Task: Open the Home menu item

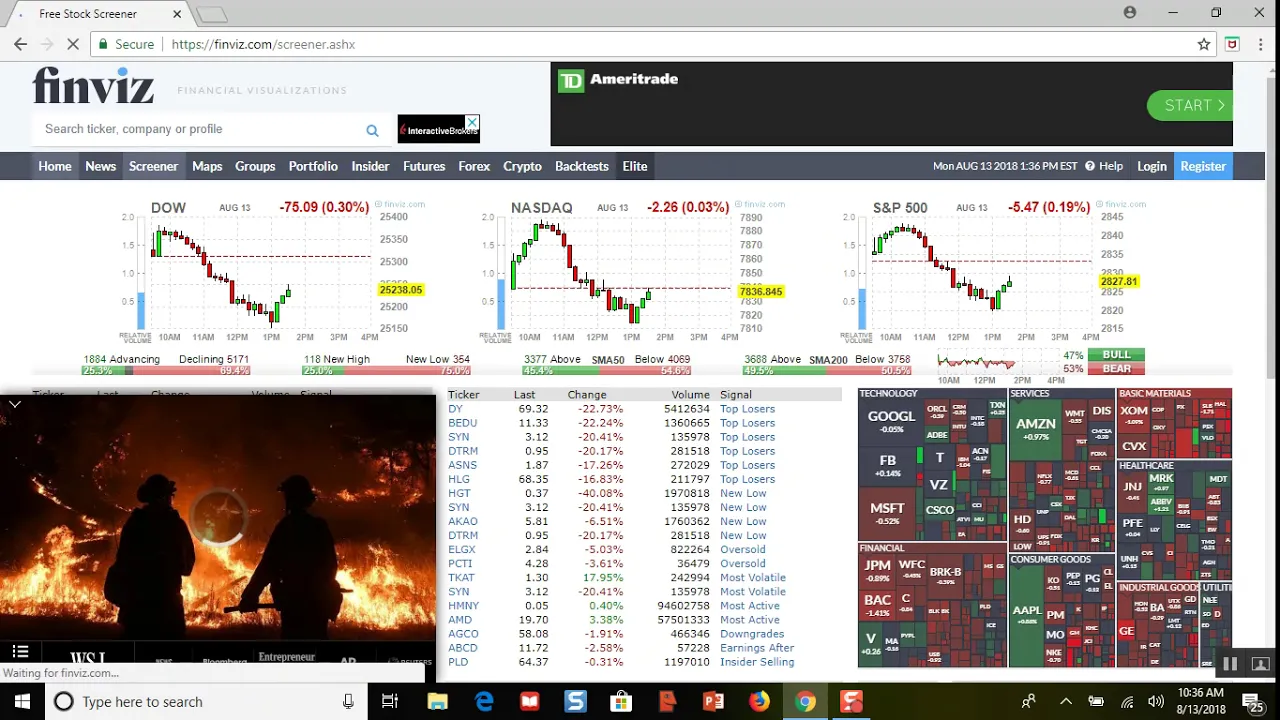Action: pos(55,166)
